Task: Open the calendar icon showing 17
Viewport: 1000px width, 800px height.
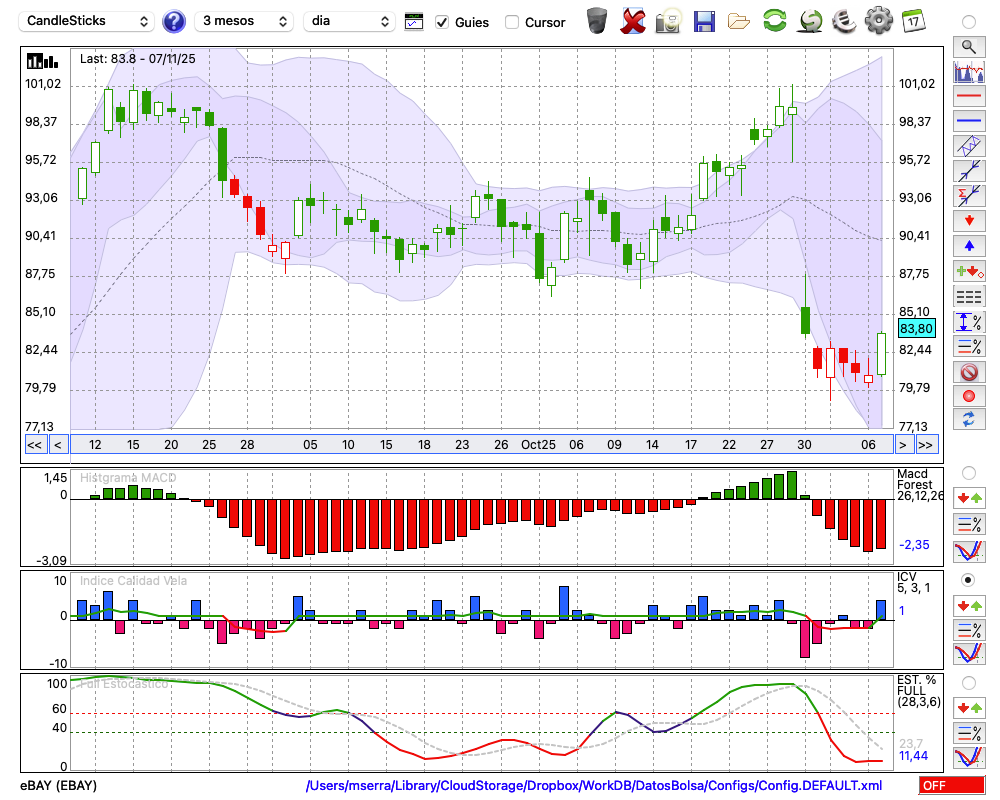Action: click(913, 21)
